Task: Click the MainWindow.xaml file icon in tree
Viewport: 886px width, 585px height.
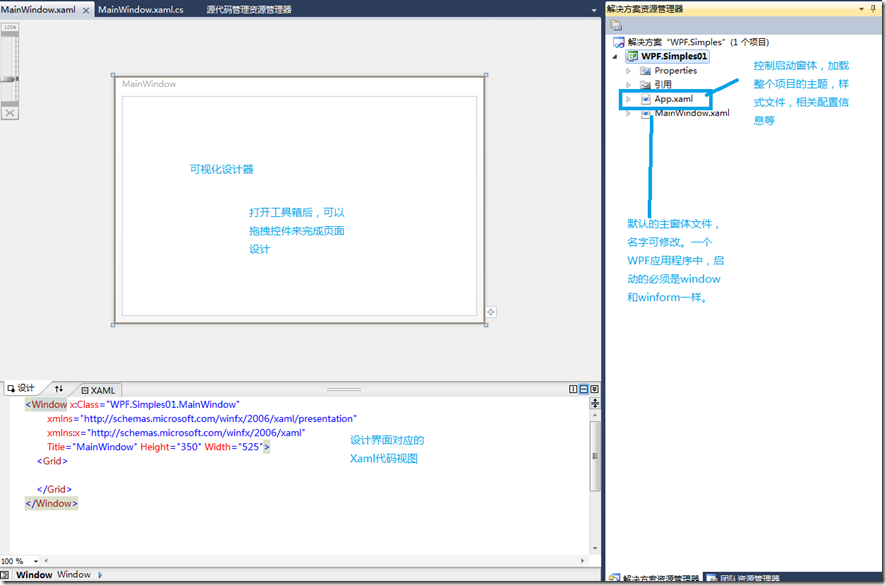Action: [645, 114]
